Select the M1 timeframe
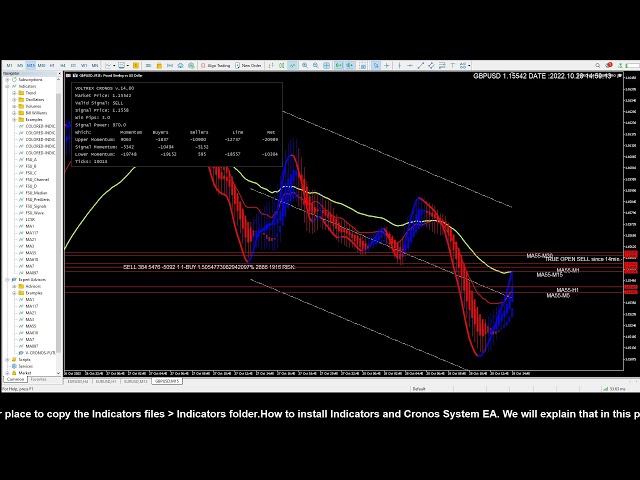This screenshot has height=480, width=640. coord(7,65)
